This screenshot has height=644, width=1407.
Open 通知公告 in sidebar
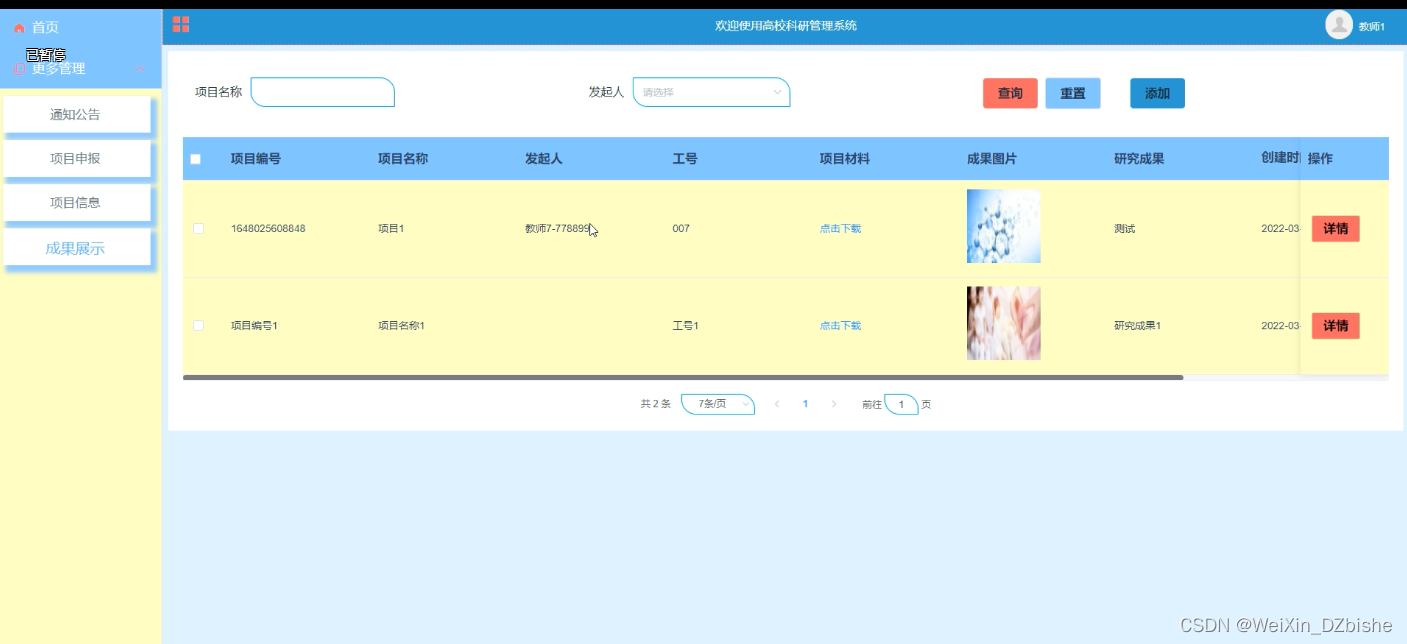(76, 114)
